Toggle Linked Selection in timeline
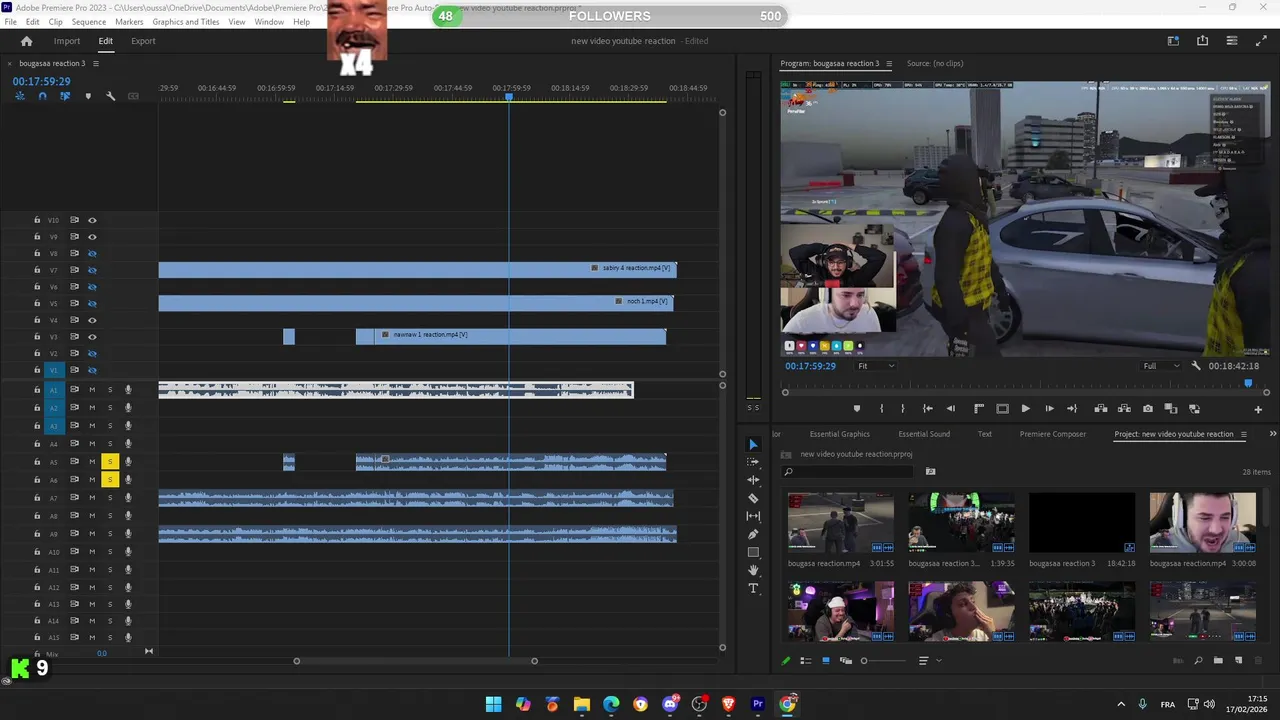Image resolution: width=1280 pixels, height=720 pixels. pyautogui.click(x=65, y=96)
